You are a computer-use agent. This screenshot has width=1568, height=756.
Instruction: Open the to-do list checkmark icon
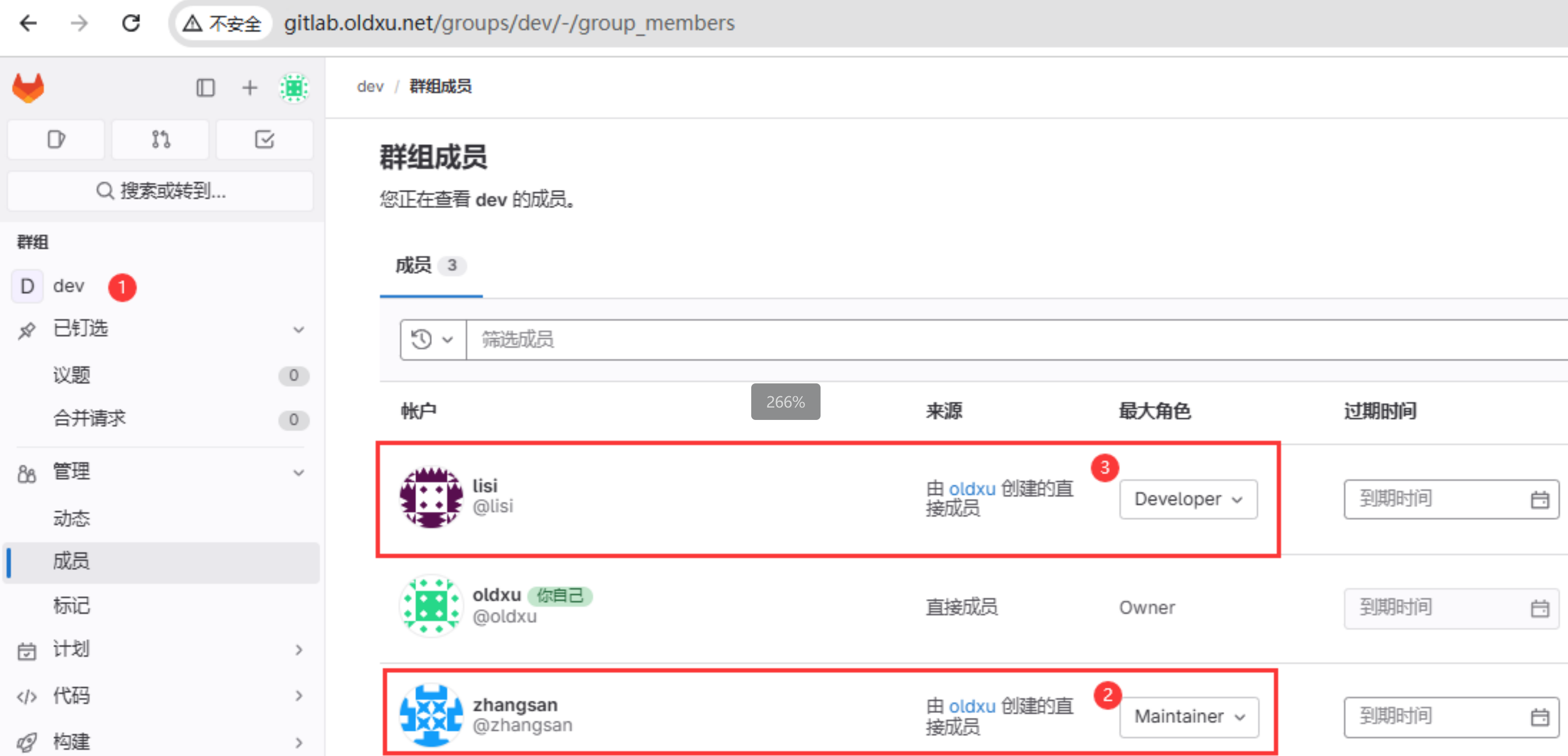click(x=264, y=140)
